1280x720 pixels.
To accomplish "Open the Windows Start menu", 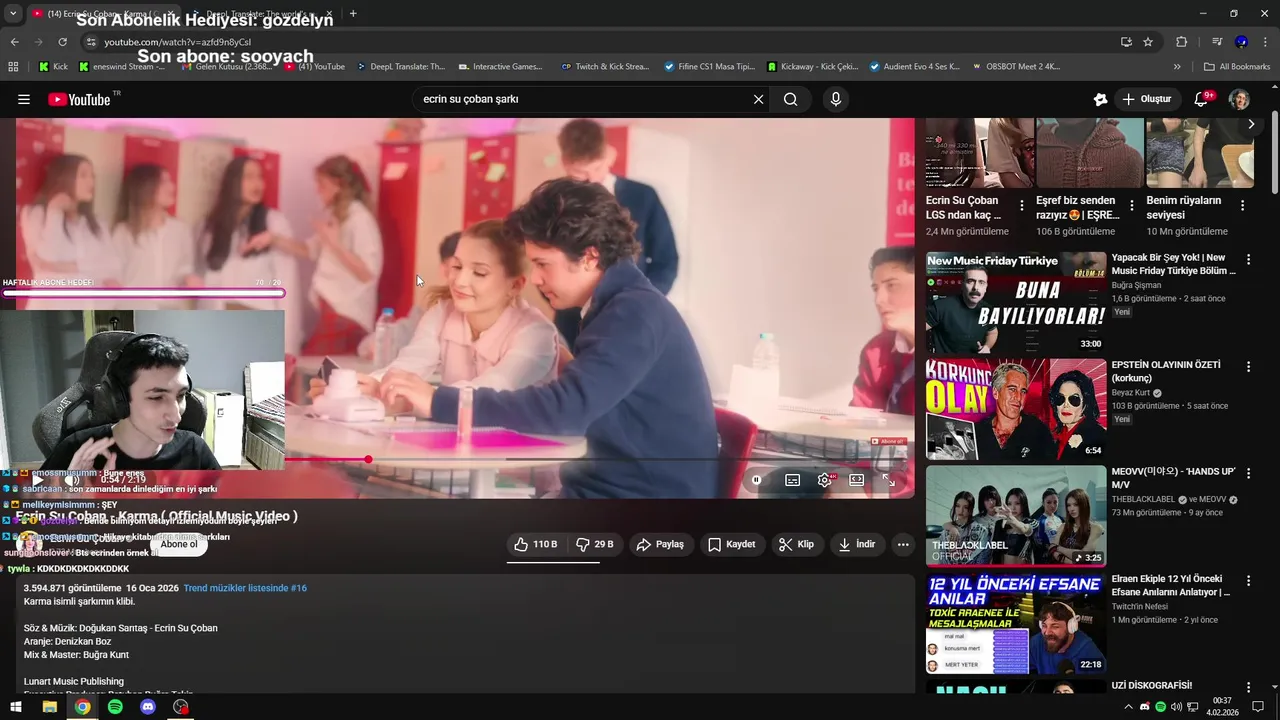I will coord(16,707).
